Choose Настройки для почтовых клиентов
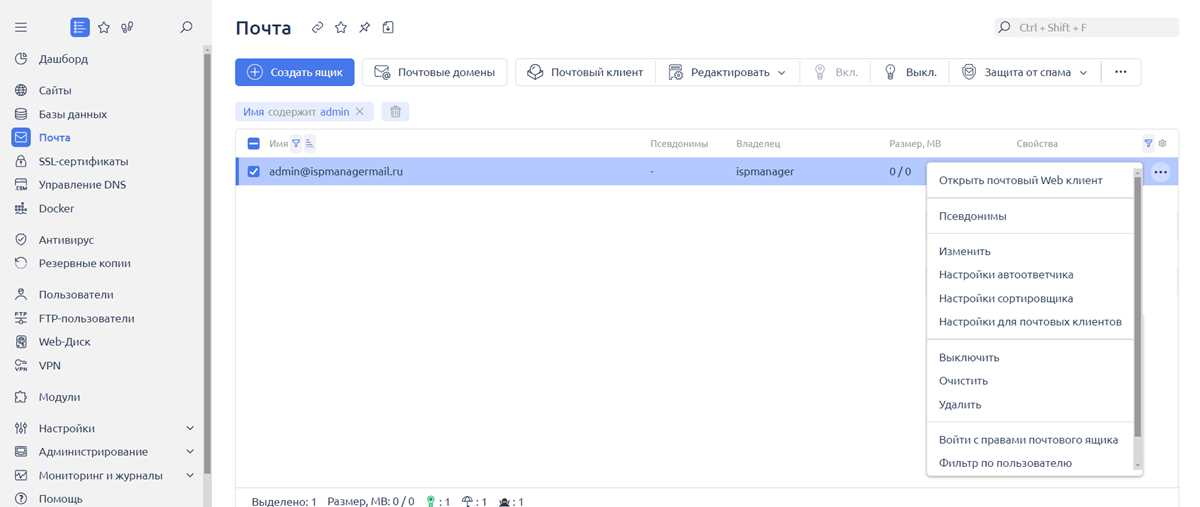This screenshot has width=1200, height=507. (x=1030, y=322)
